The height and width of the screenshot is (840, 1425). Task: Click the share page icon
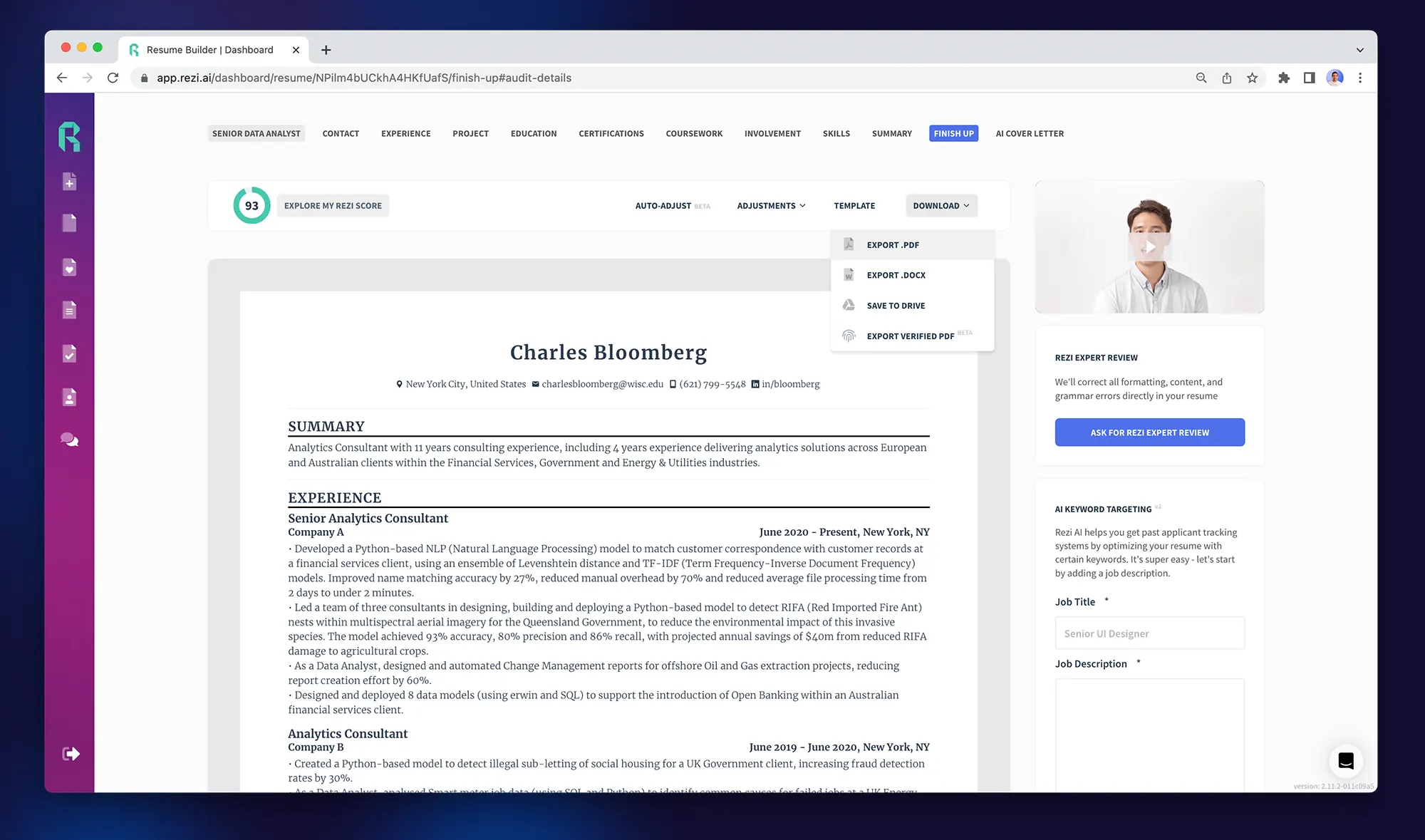(1227, 78)
